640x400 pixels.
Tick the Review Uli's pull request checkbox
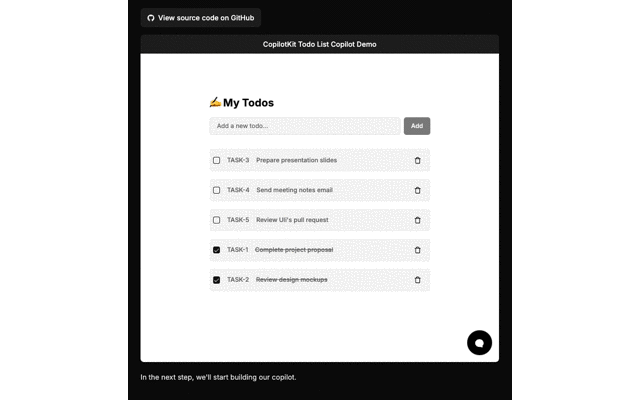pos(216,220)
